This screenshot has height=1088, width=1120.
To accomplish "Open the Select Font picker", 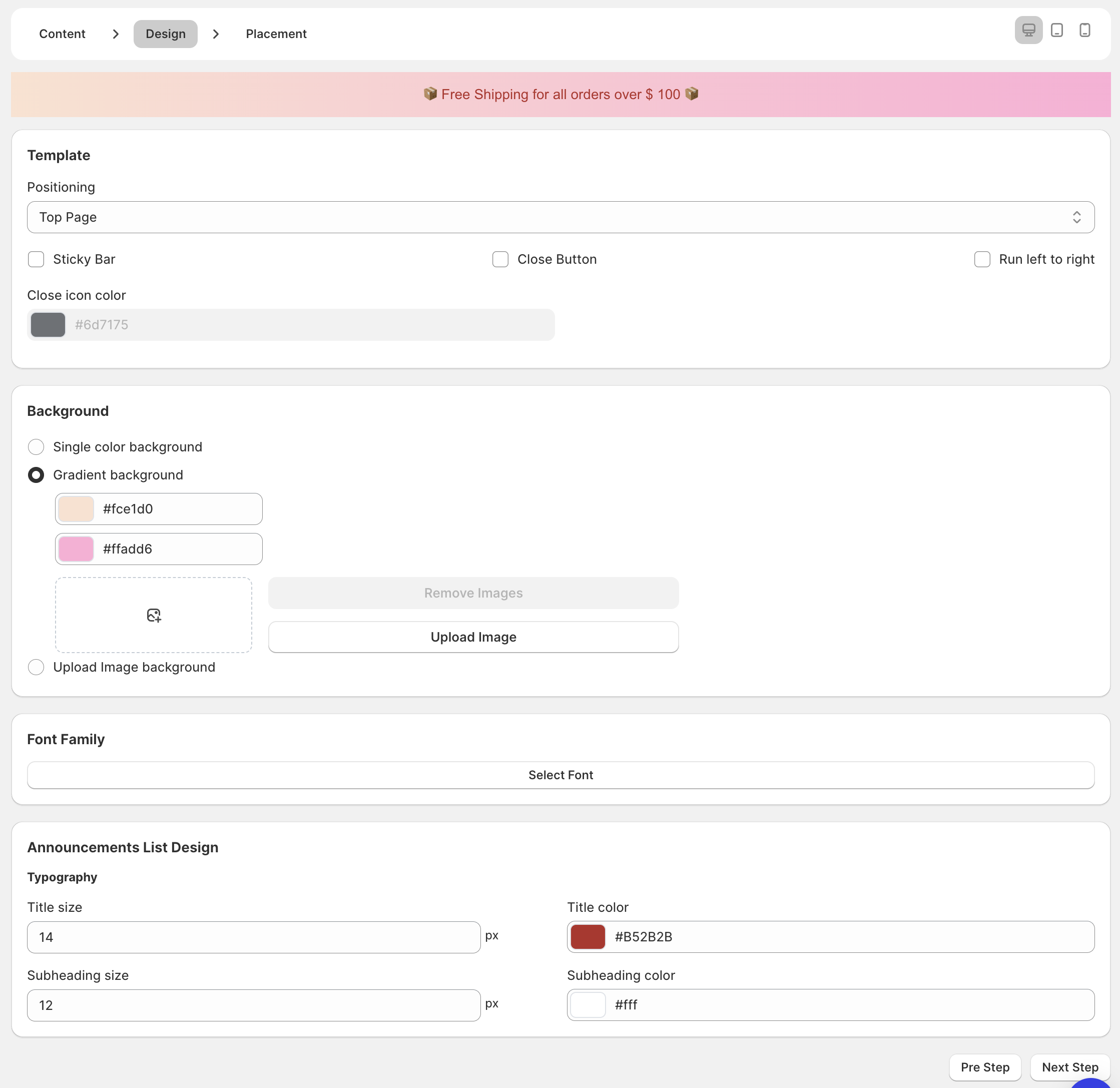I will [x=560, y=775].
